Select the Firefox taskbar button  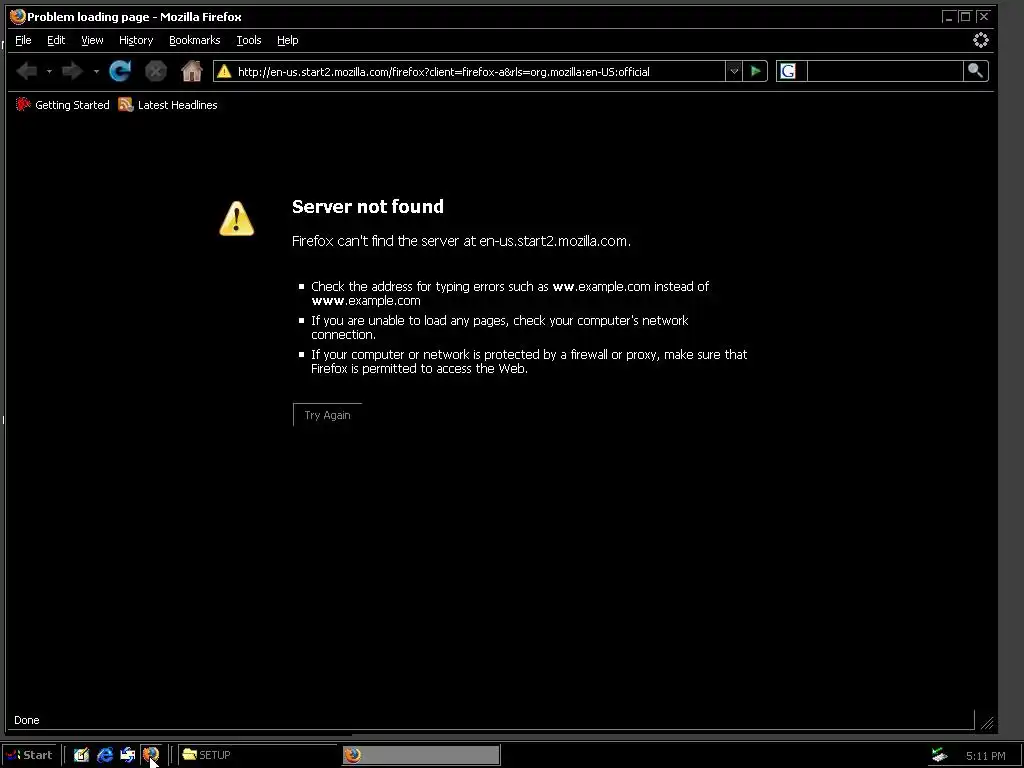tap(421, 755)
